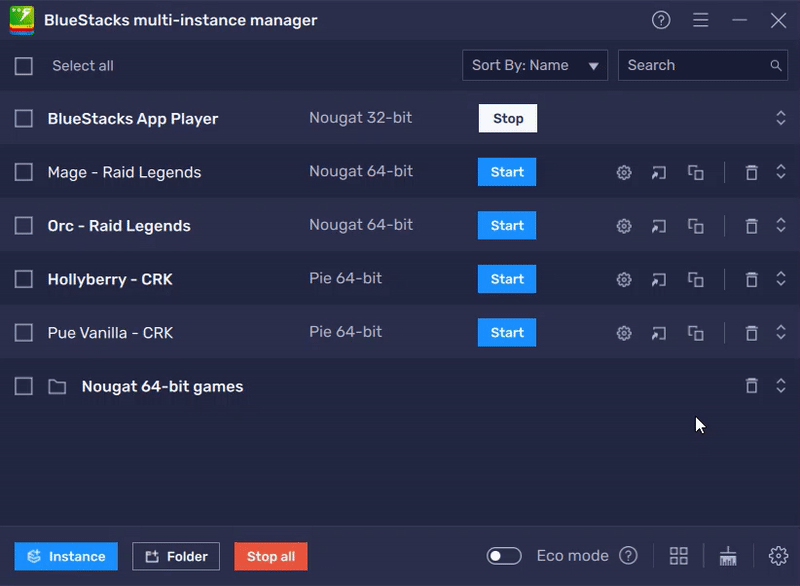Create desktop shortcut for Pue Vanilla - CRK
800x586 pixels.
659,333
